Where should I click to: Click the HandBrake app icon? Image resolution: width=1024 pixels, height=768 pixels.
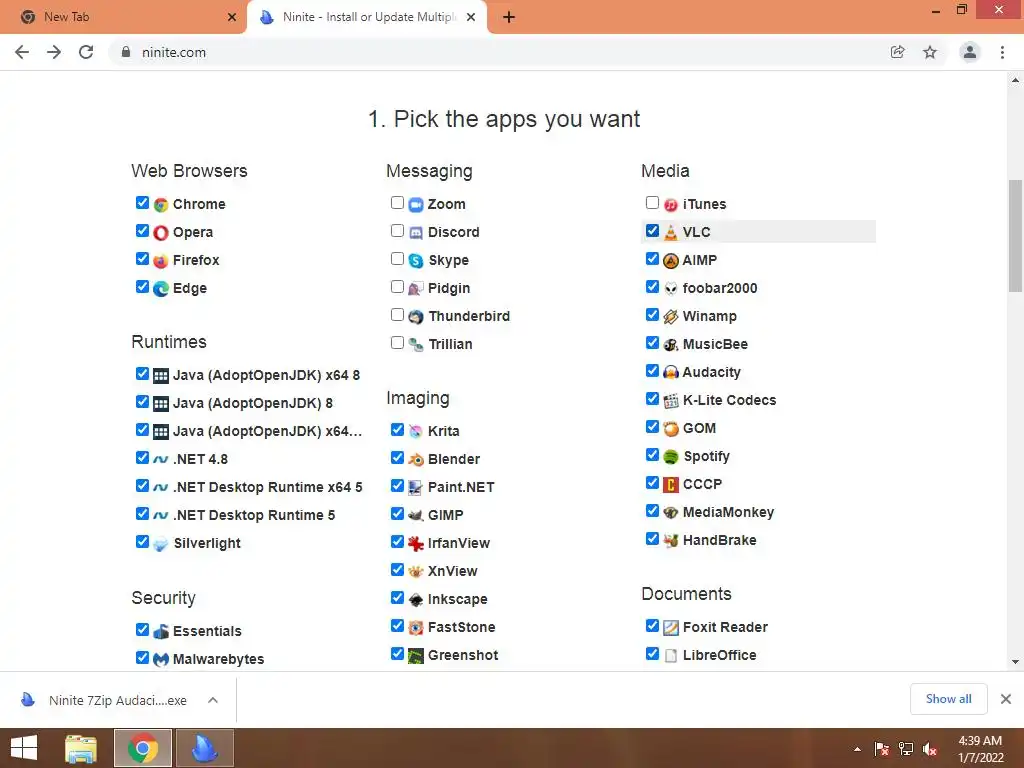(671, 541)
